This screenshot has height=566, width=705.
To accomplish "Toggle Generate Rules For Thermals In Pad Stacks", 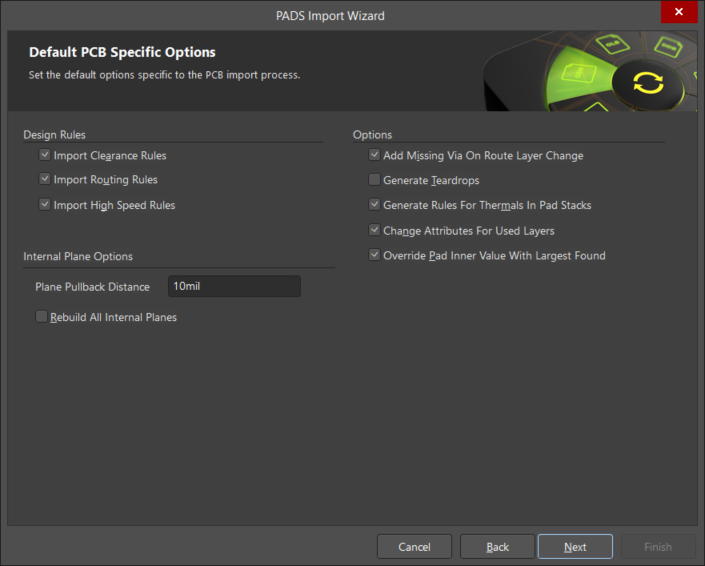I will pos(374,205).
